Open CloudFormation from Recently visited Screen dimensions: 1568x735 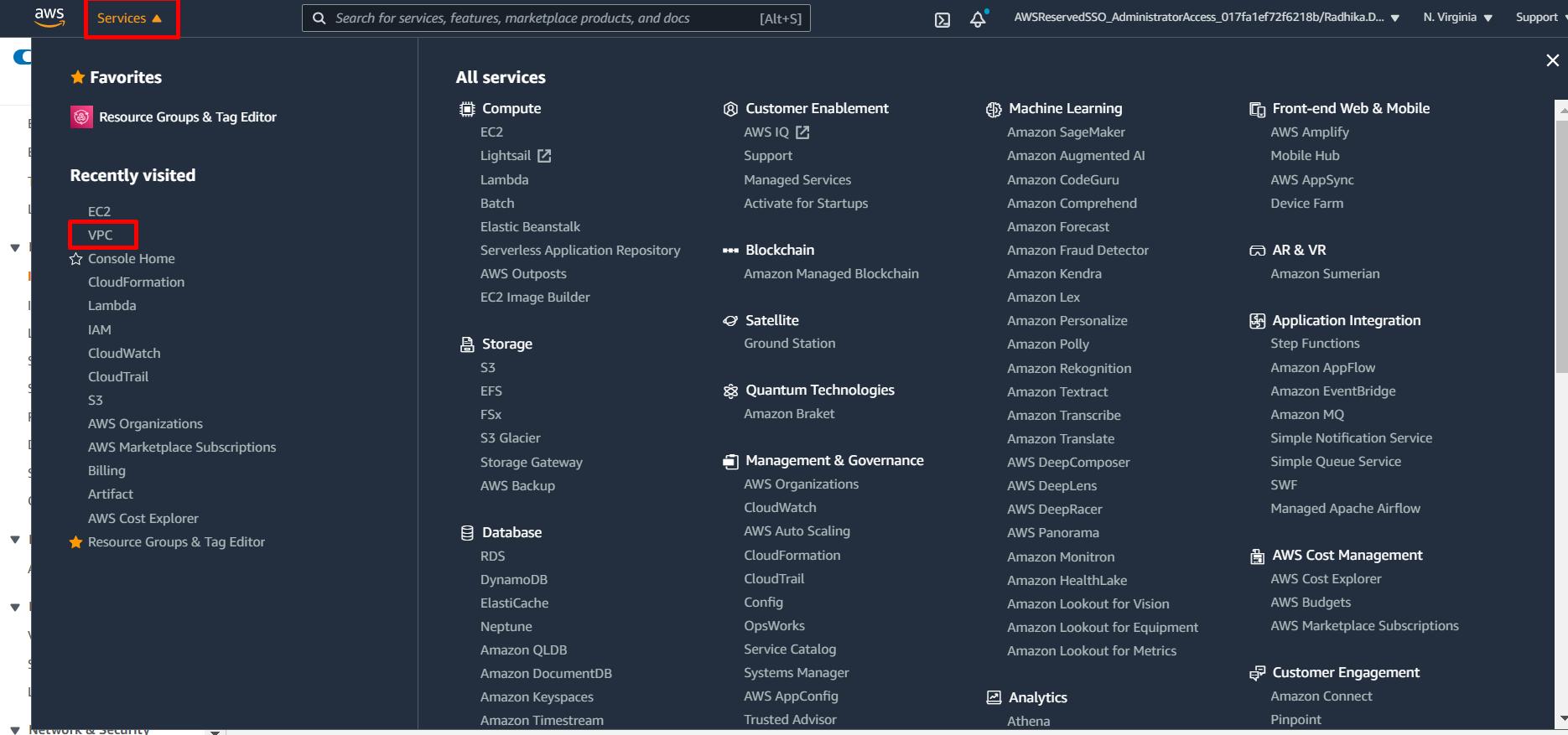[136, 282]
